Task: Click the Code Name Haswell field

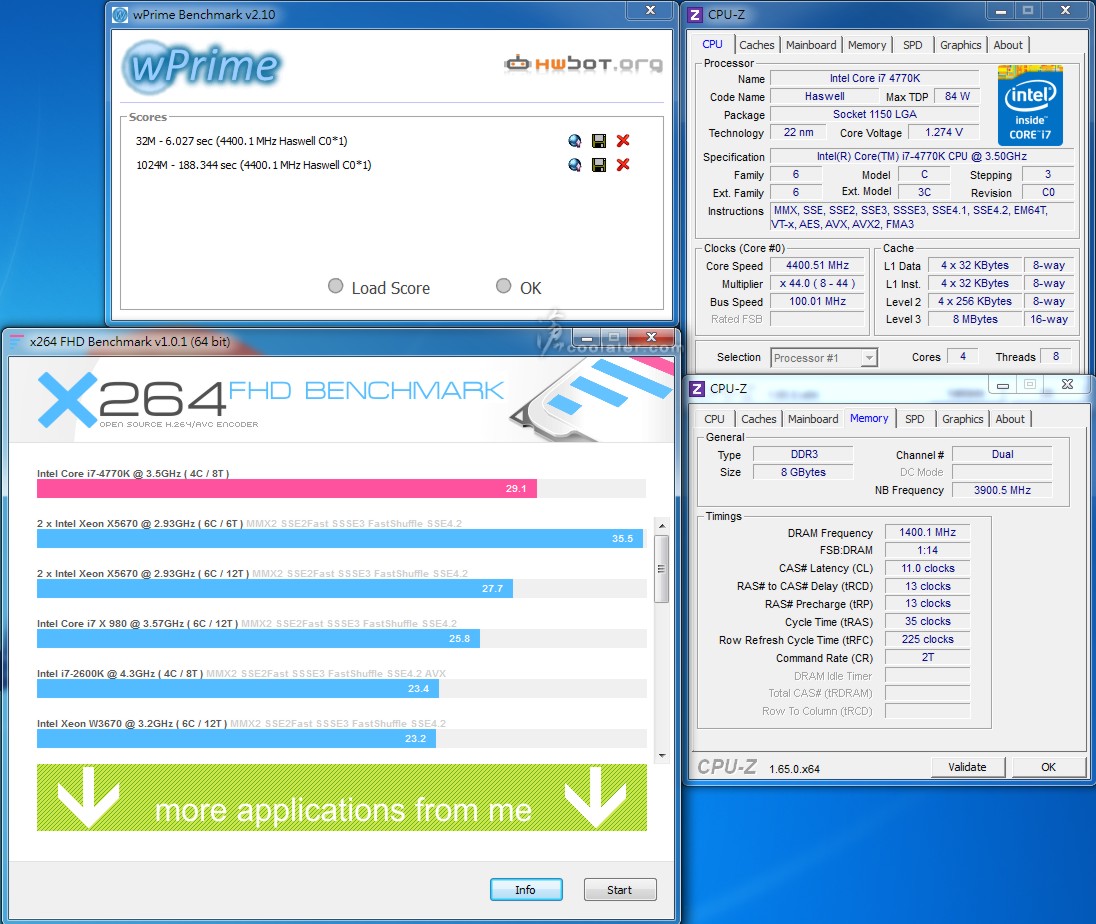Action: pos(824,96)
